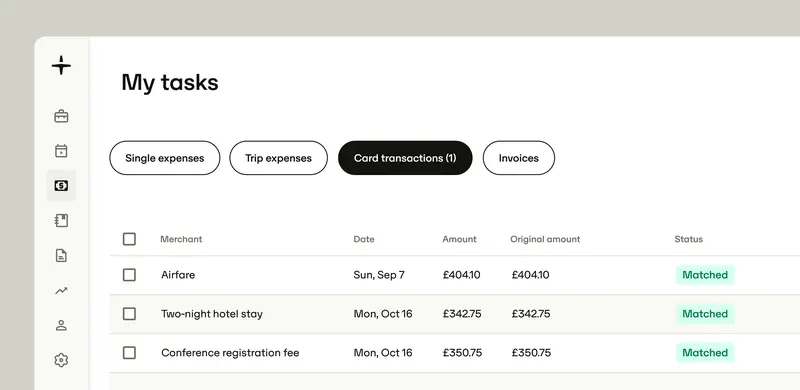Click the Matched status badge for Airfare
This screenshot has height=390, width=800.
(705, 275)
